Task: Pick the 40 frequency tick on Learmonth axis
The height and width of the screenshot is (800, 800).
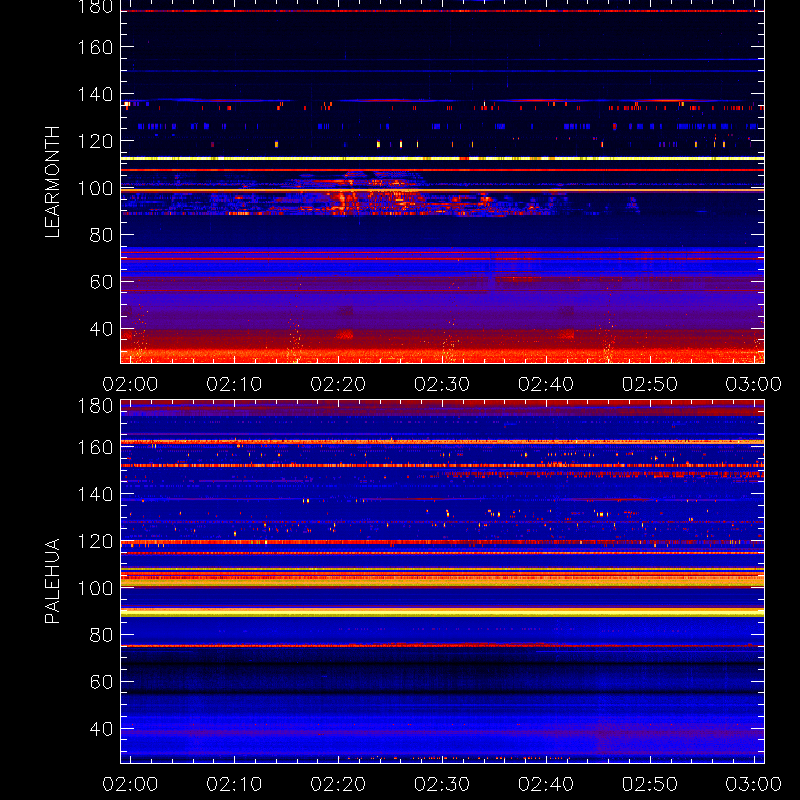Action: coord(101,329)
